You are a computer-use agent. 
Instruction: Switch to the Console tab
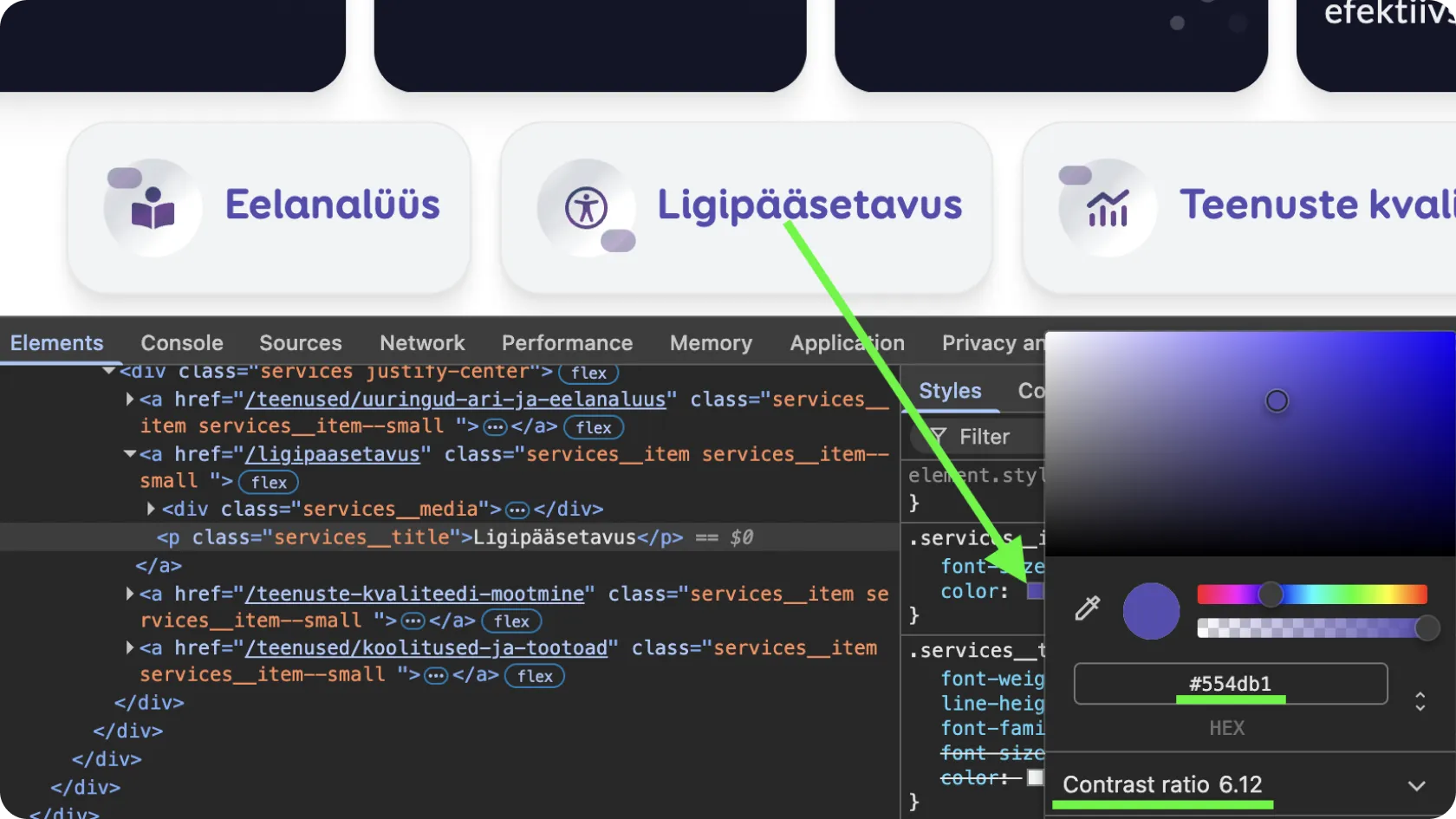pos(182,343)
